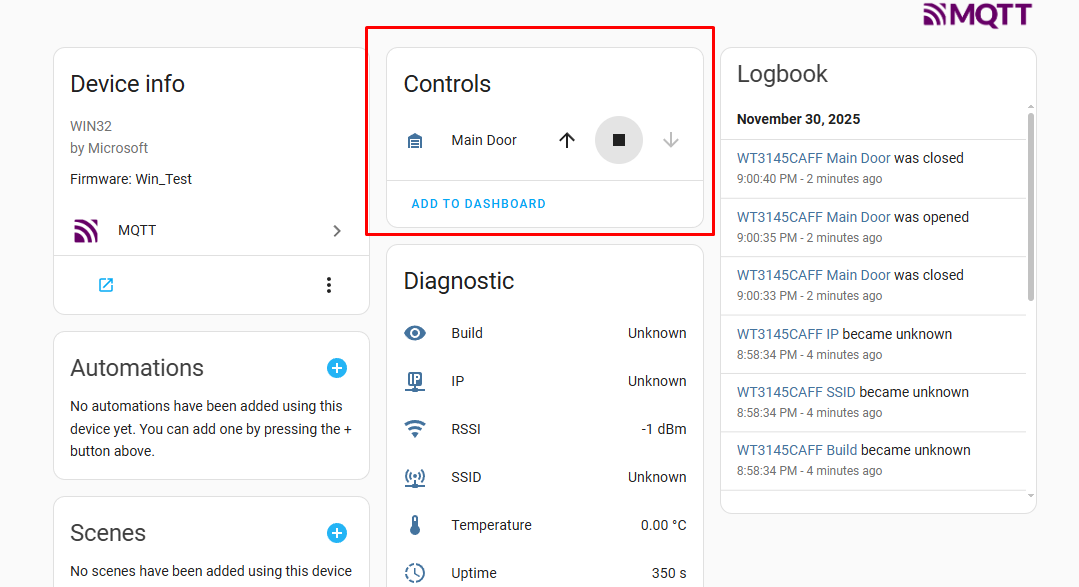Click the purple MQTT icon in Device info
This screenshot has width=1079, height=587.
[86, 231]
